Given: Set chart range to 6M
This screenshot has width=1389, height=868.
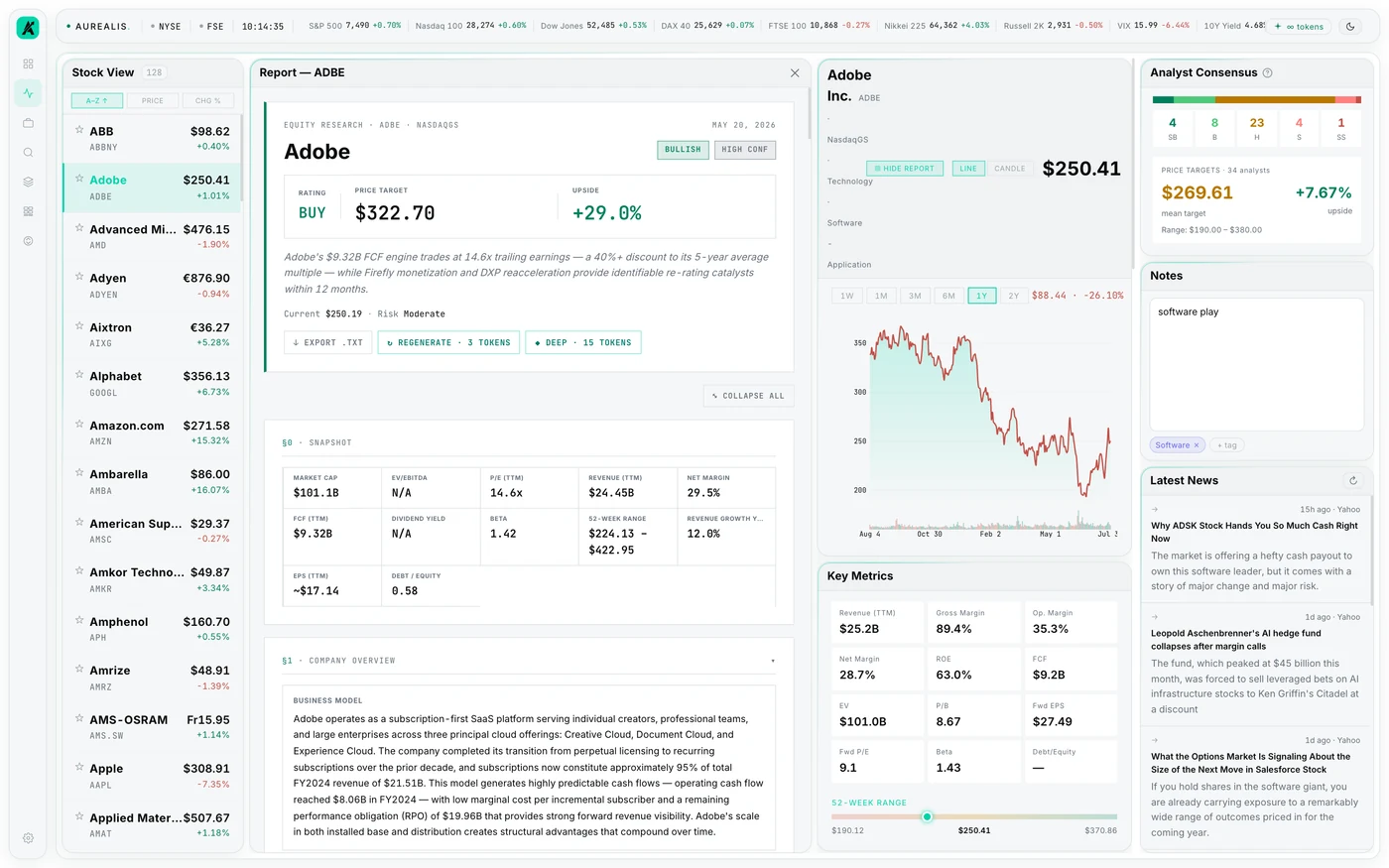Looking at the screenshot, I should pyautogui.click(x=948, y=296).
